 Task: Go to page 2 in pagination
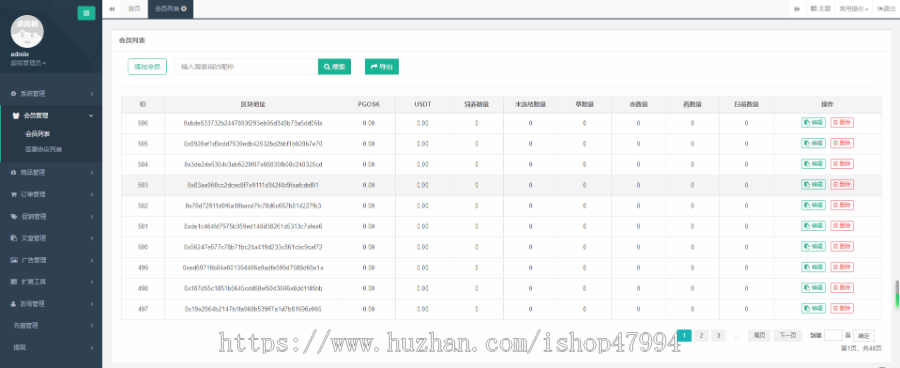point(701,335)
